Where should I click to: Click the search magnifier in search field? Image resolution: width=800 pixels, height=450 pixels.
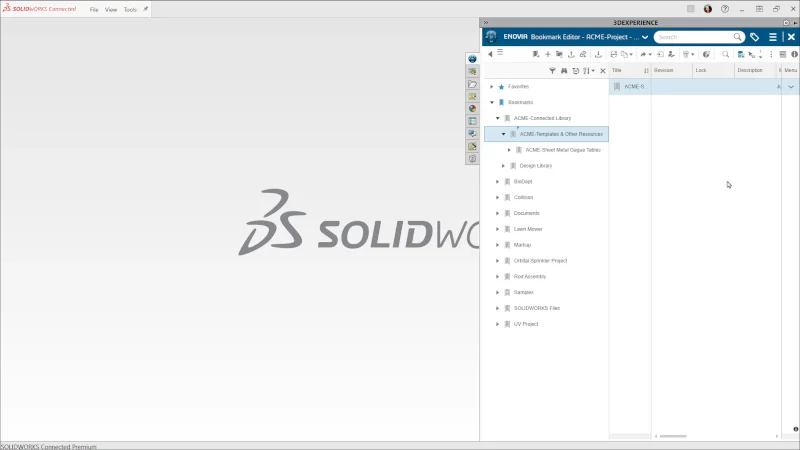pos(737,37)
